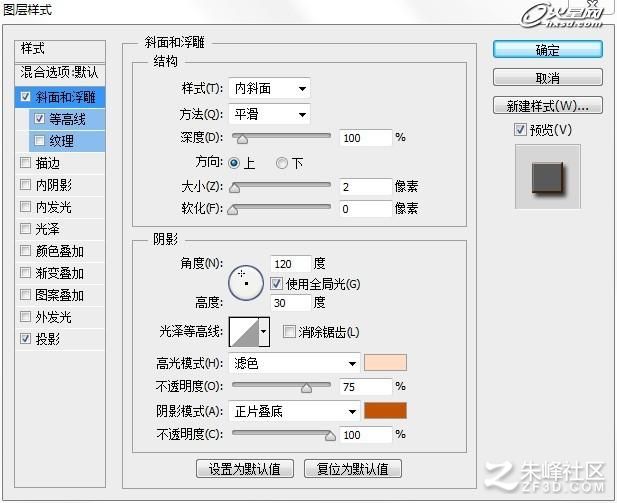This screenshot has width=617, height=503.
Task: Enable the 内阴影 checkbox
Action: pyautogui.click(x=25, y=184)
